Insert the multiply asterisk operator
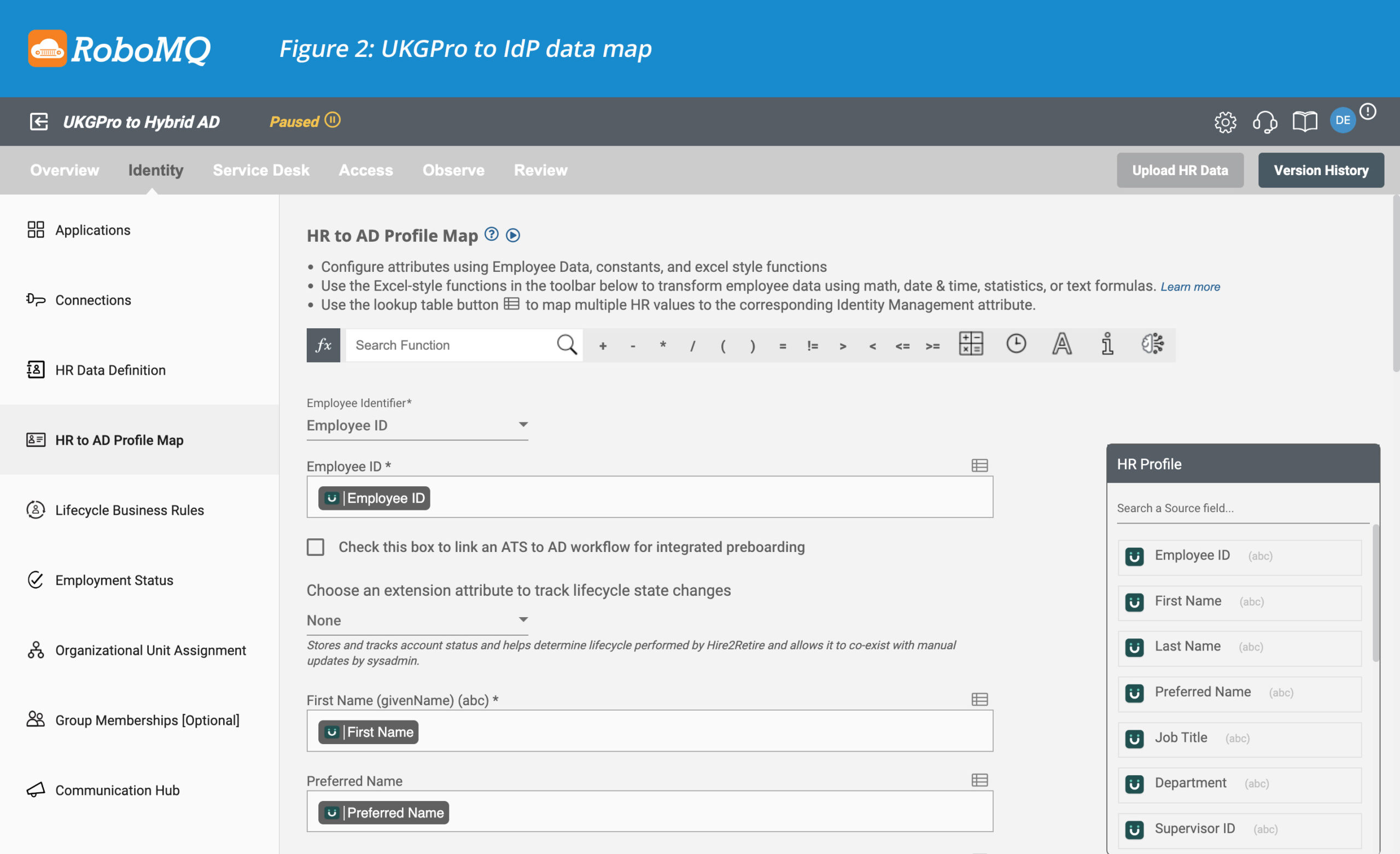 (x=663, y=346)
